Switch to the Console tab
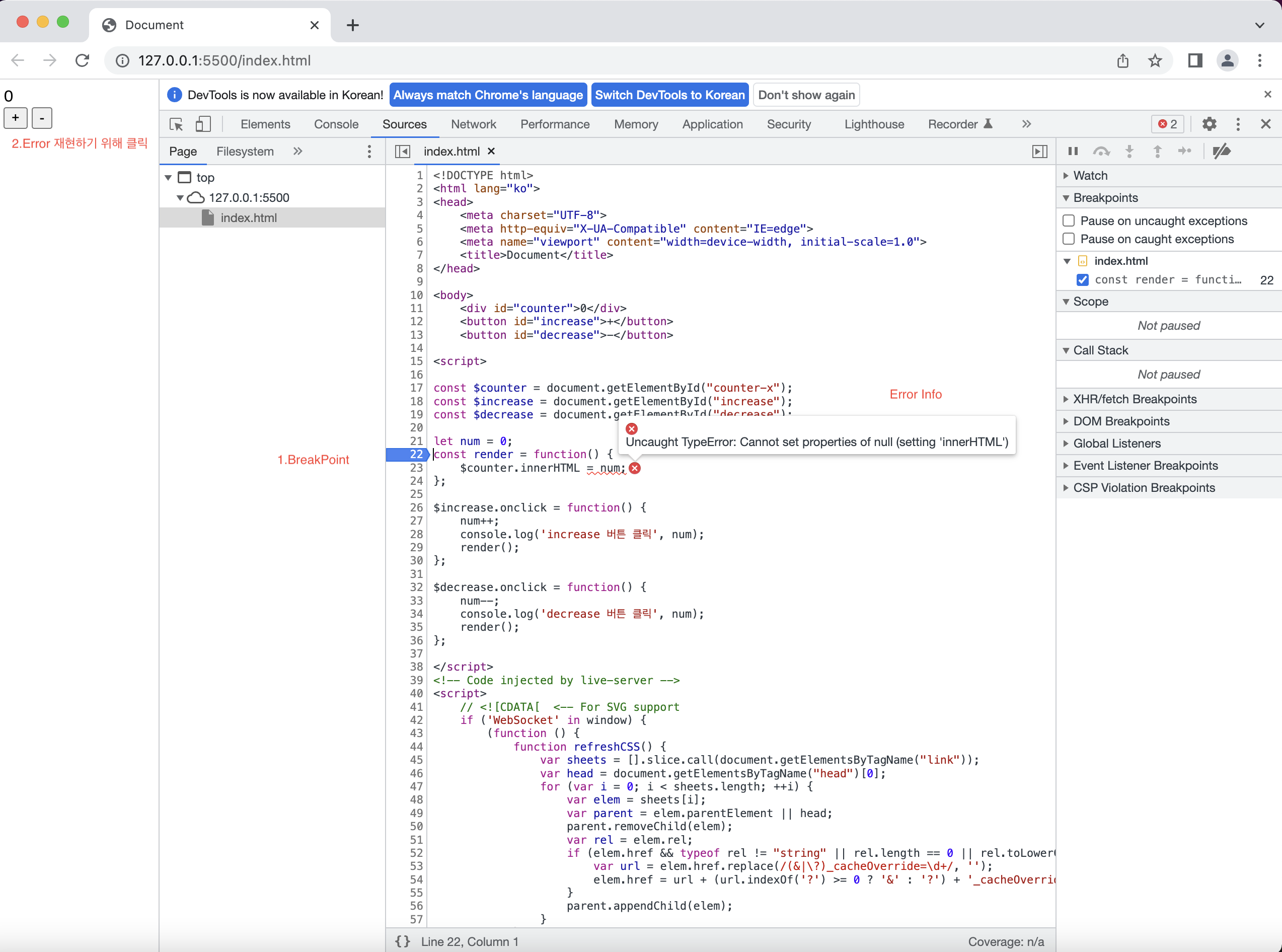 (336, 124)
